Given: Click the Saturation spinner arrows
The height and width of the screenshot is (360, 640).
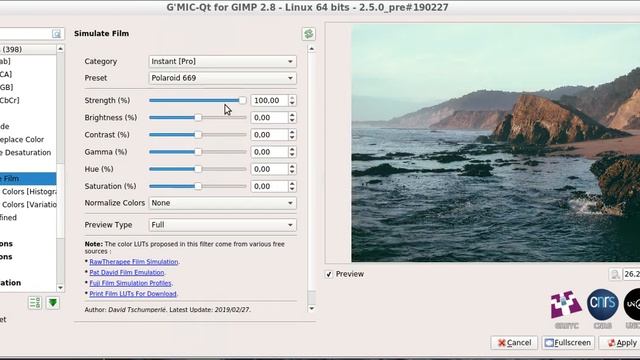Looking at the screenshot, I should [292, 186].
